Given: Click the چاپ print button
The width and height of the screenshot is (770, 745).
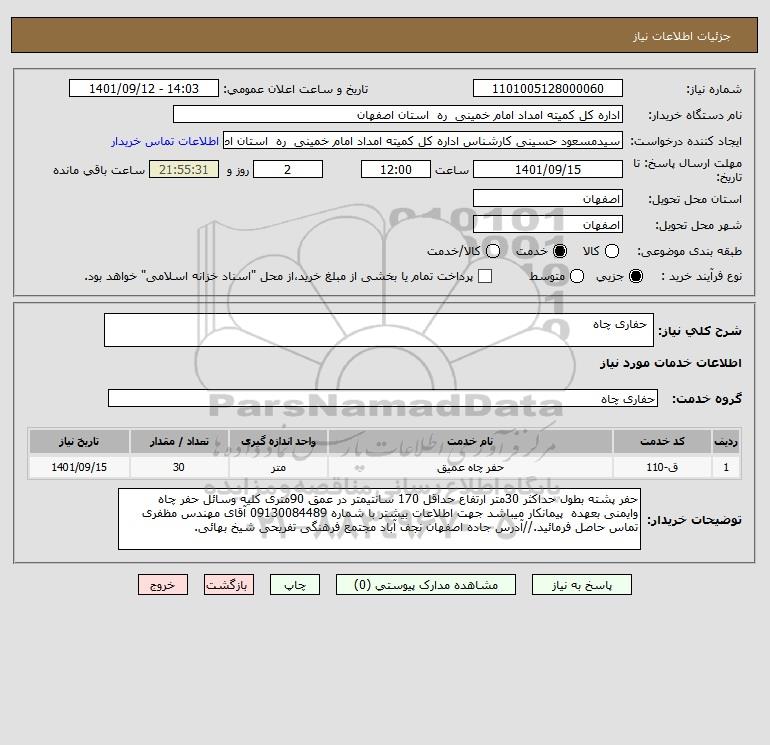Looking at the screenshot, I should click(295, 585).
